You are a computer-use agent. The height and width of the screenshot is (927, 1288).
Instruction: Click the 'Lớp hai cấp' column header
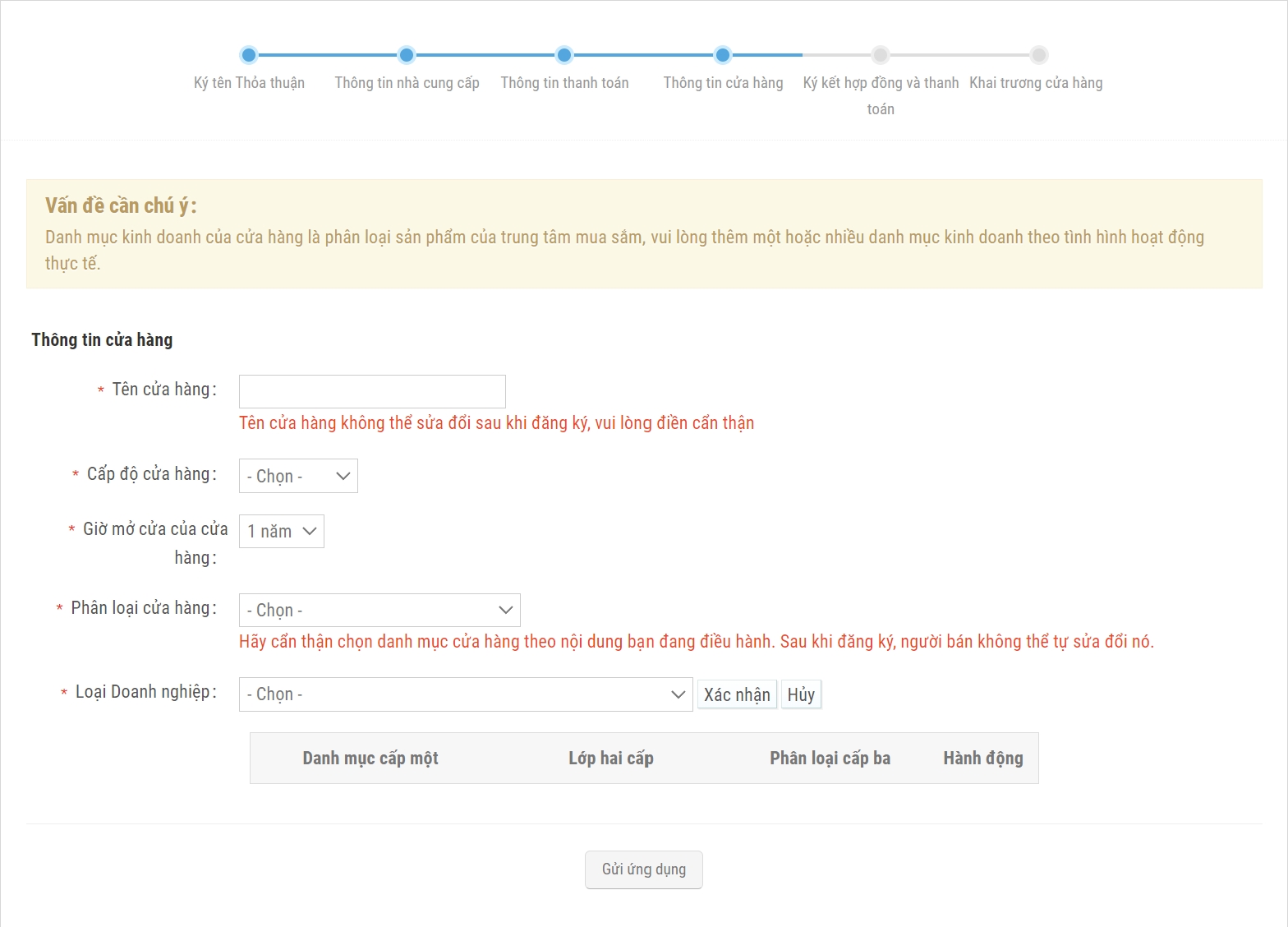(x=611, y=758)
